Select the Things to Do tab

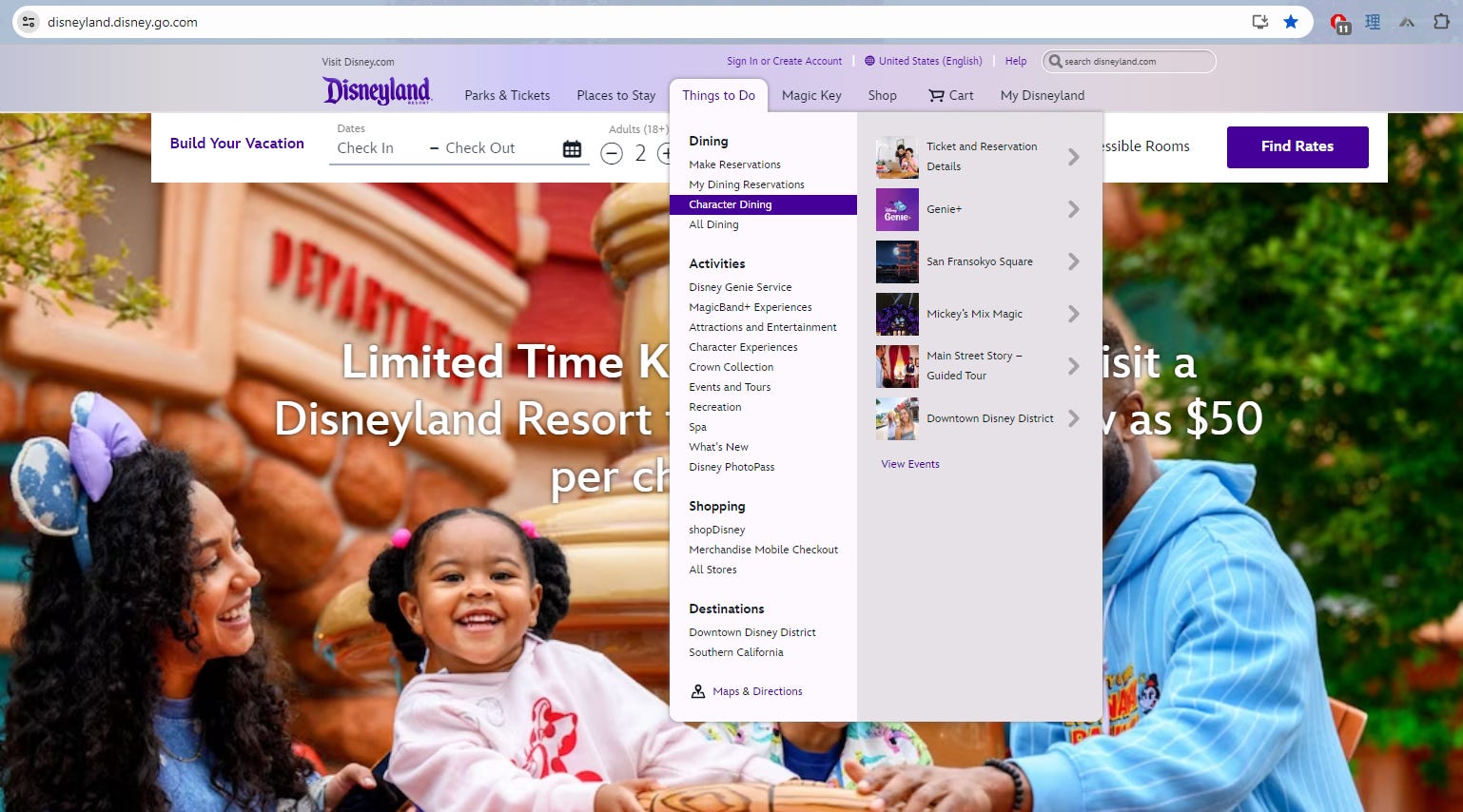coord(718,95)
